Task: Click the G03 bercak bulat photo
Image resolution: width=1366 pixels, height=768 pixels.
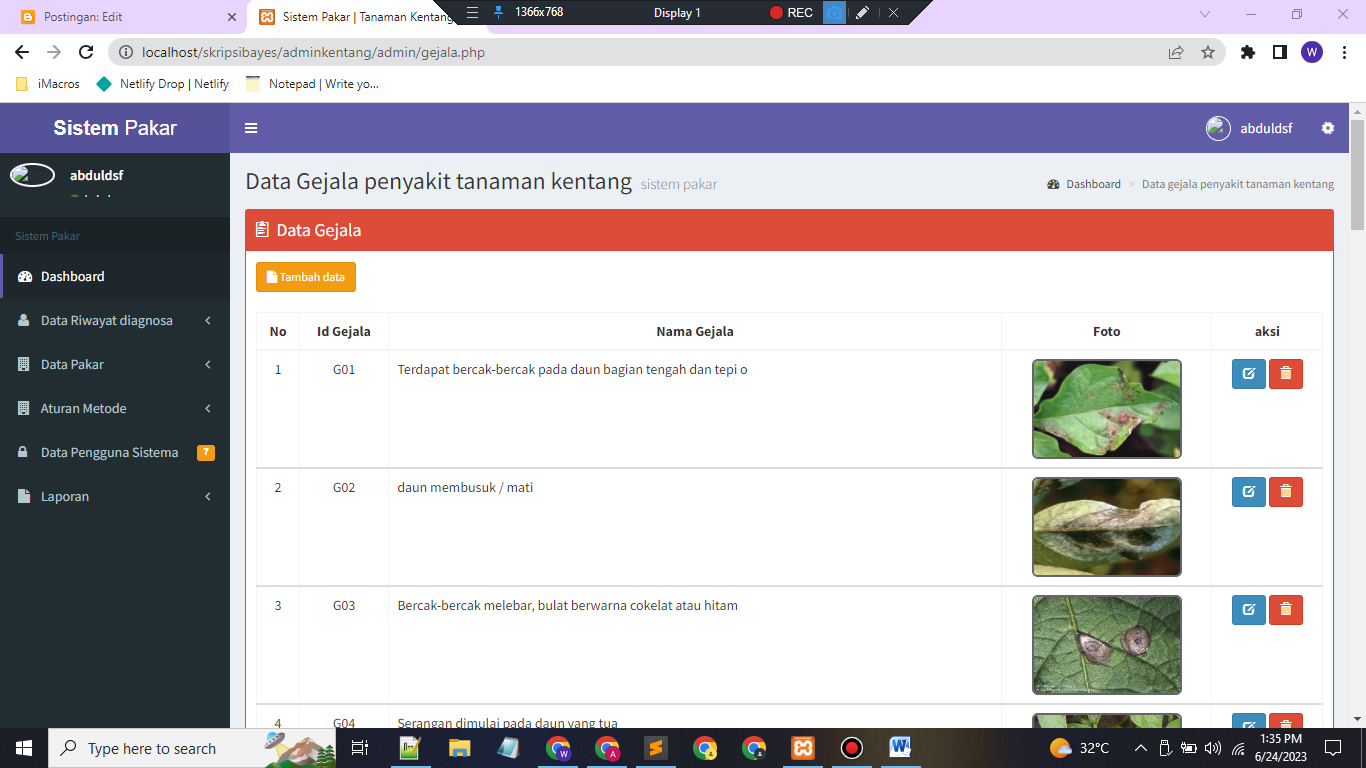Action: 1107,645
